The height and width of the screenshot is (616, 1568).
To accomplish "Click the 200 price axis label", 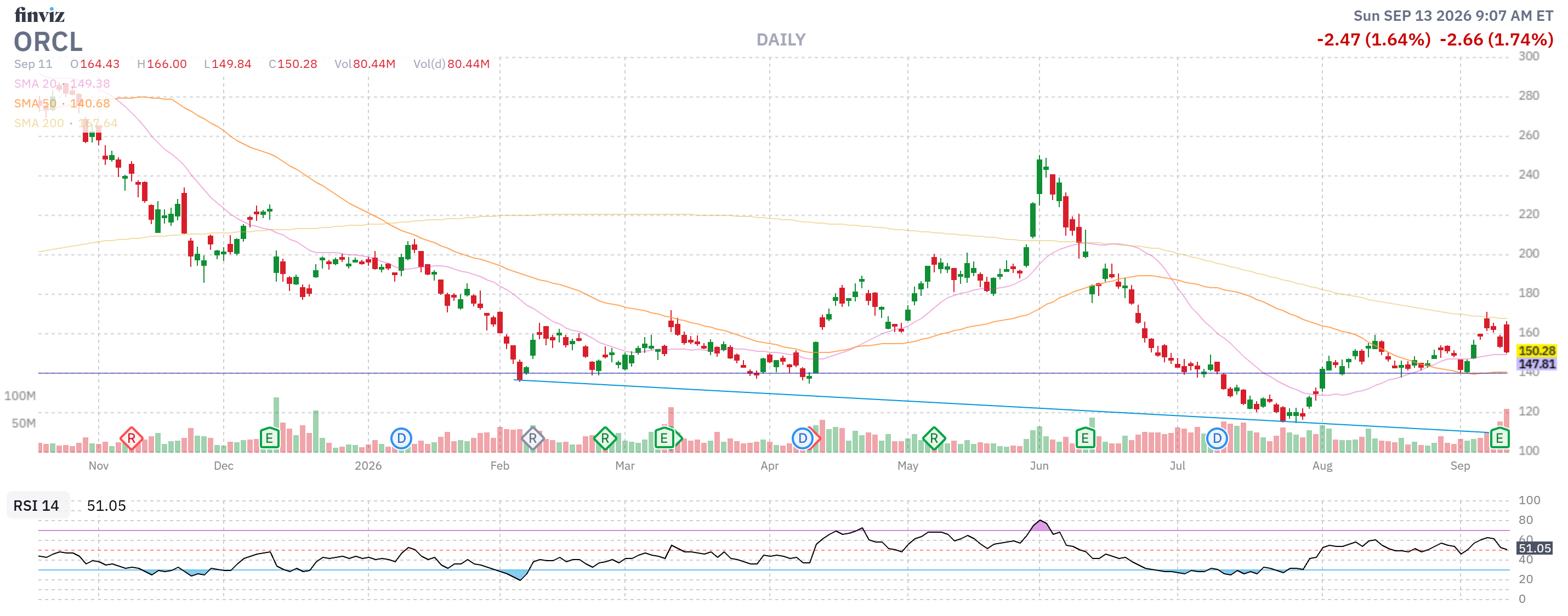I will tap(1529, 253).
